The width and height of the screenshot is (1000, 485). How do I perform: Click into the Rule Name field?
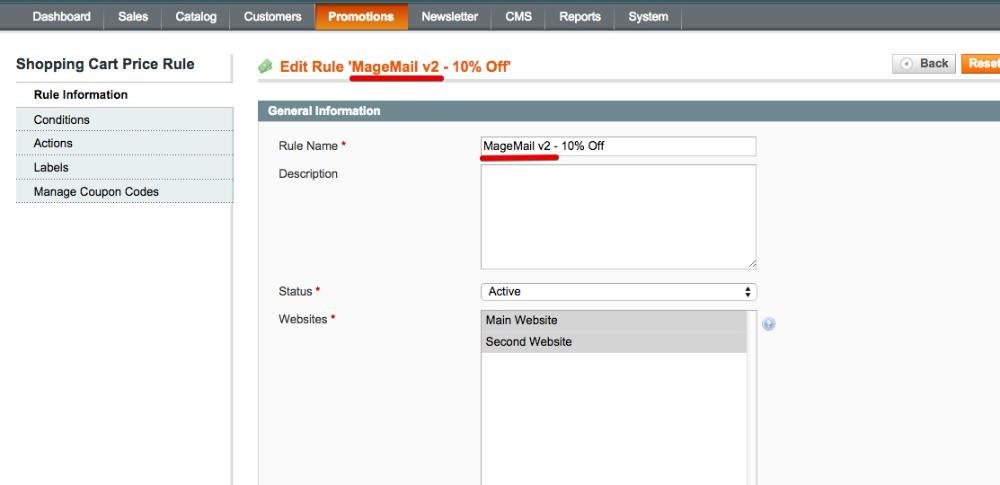(618, 146)
